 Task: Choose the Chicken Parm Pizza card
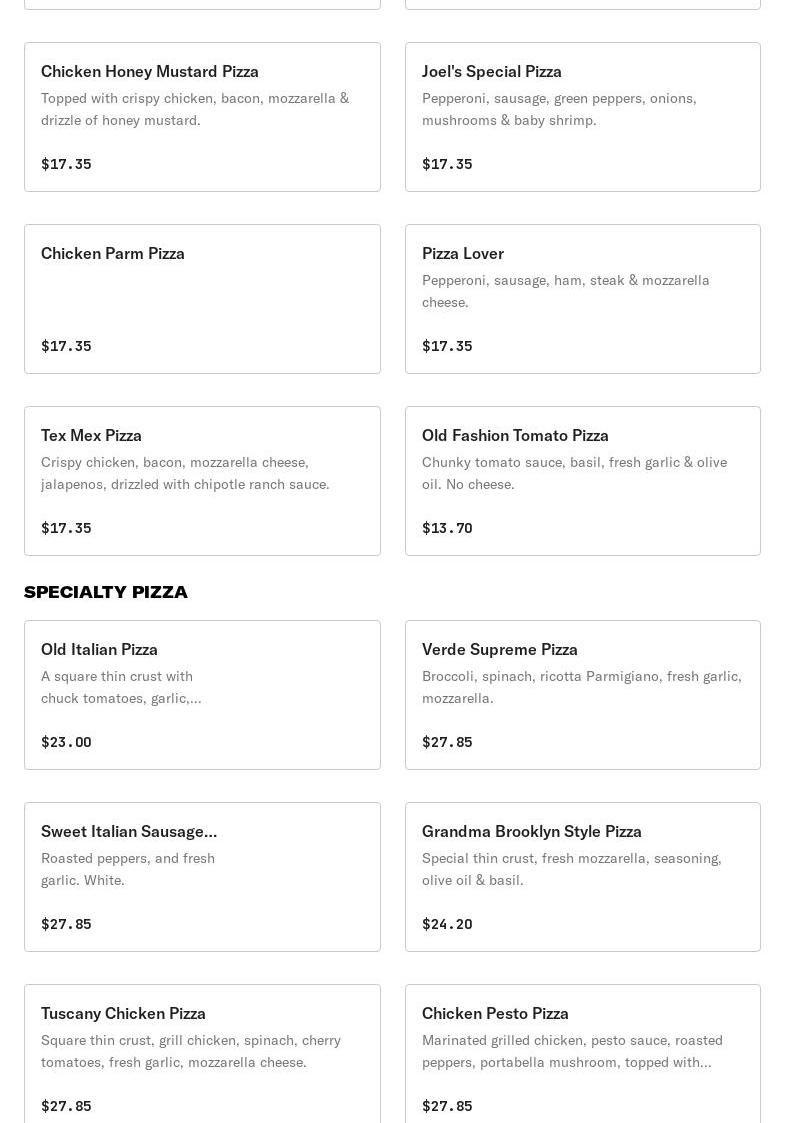pyautogui.click(x=202, y=299)
